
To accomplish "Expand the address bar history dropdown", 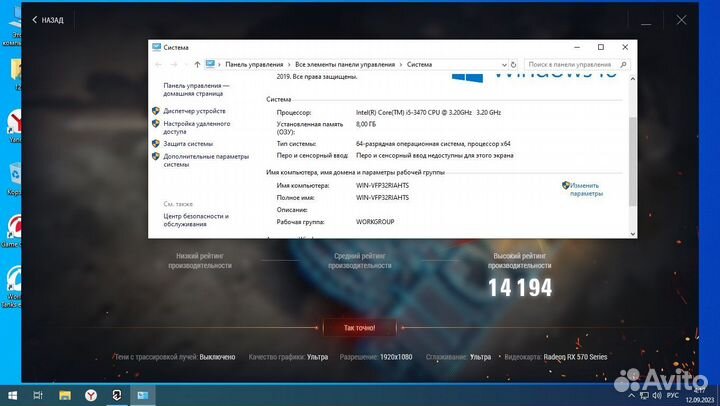I will [504, 65].
